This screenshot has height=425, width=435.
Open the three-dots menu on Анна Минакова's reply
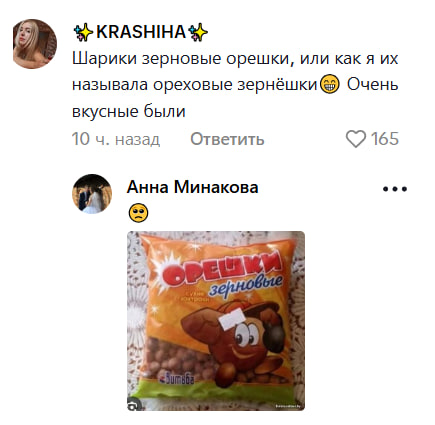(395, 189)
